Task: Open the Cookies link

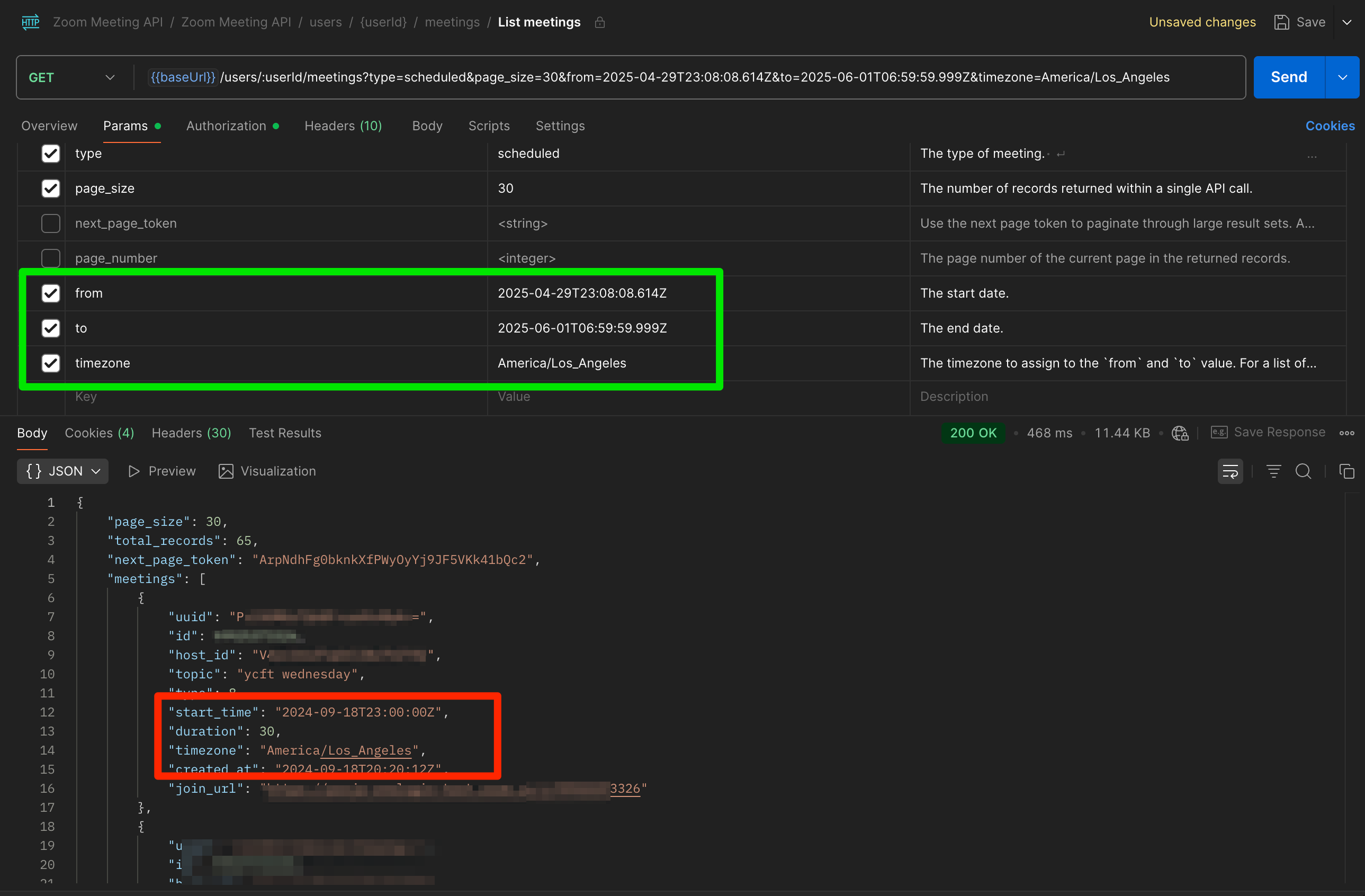Action: tap(1330, 126)
